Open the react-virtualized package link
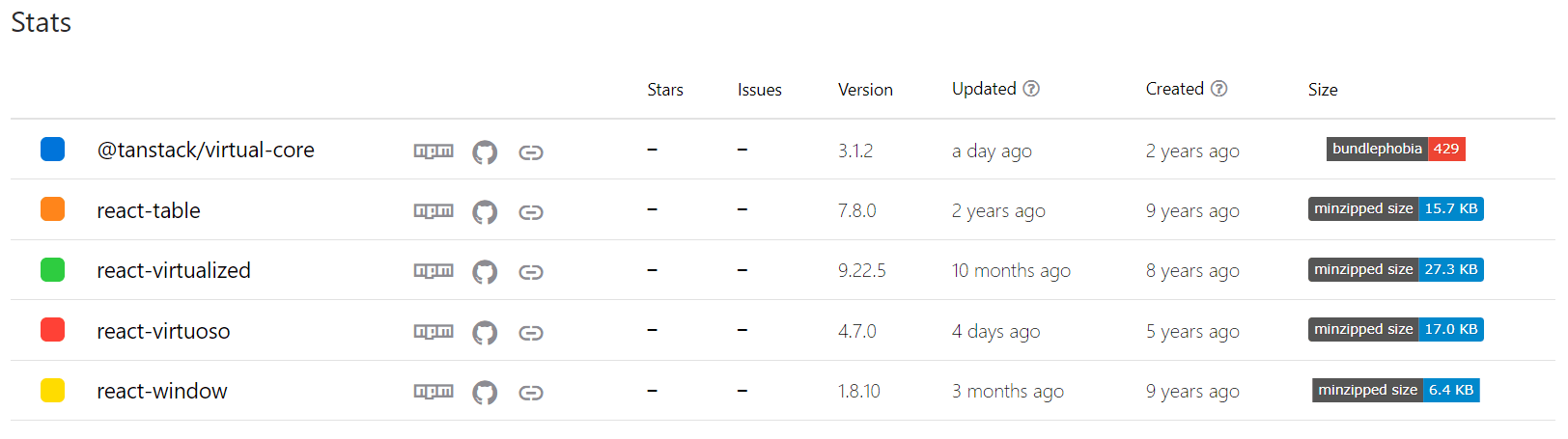Image resolution: width=1568 pixels, height=439 pixels. pos(174,270)
